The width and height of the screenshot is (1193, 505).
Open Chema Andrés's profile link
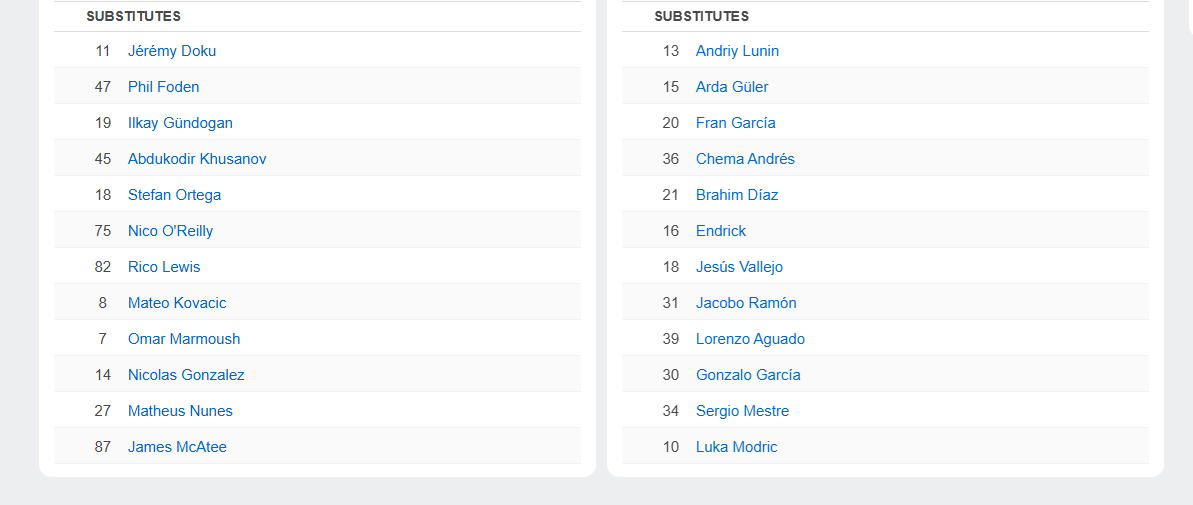[x=745, y=159]
